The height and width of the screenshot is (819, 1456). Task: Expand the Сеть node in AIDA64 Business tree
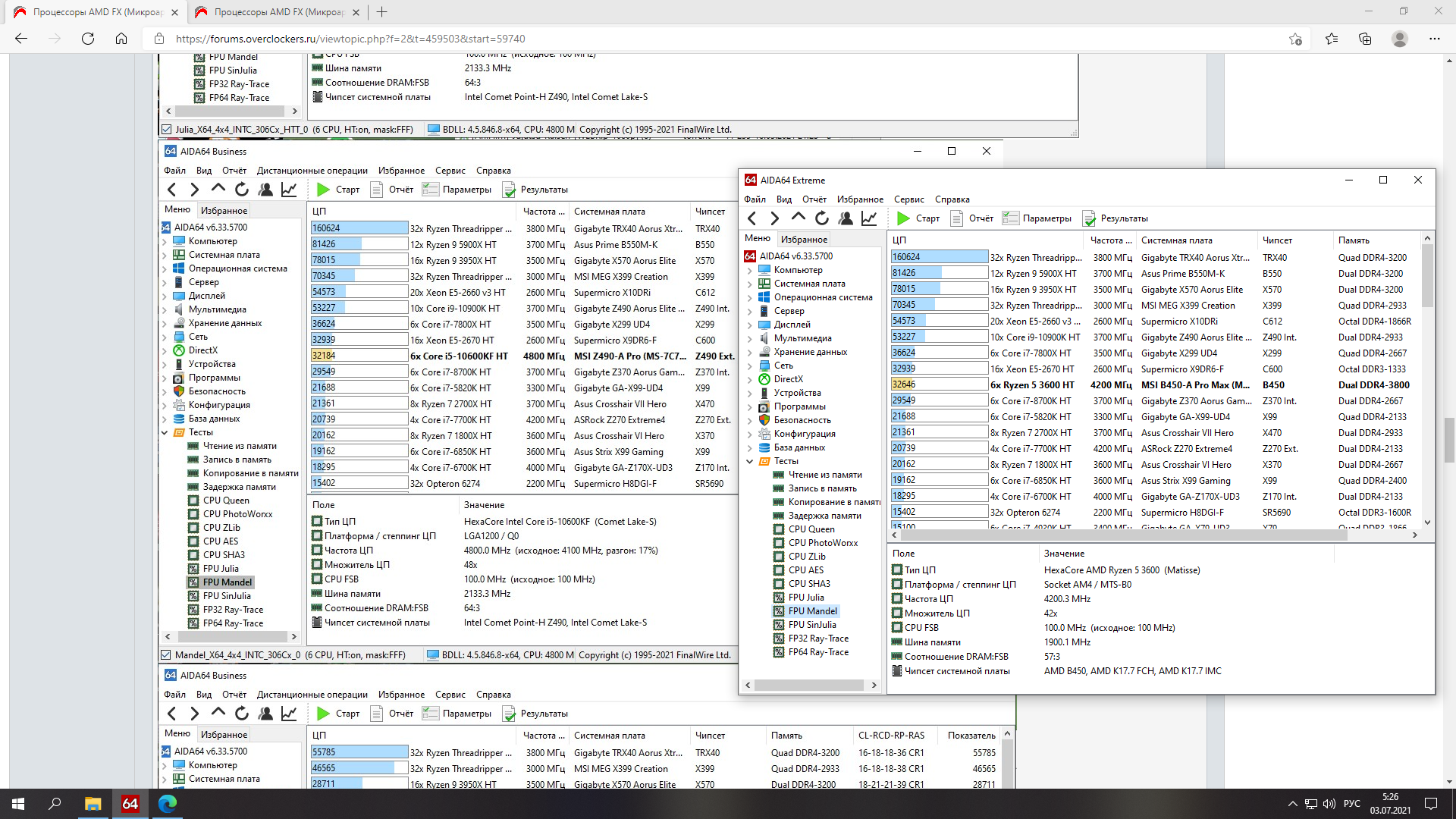point(165,337)
